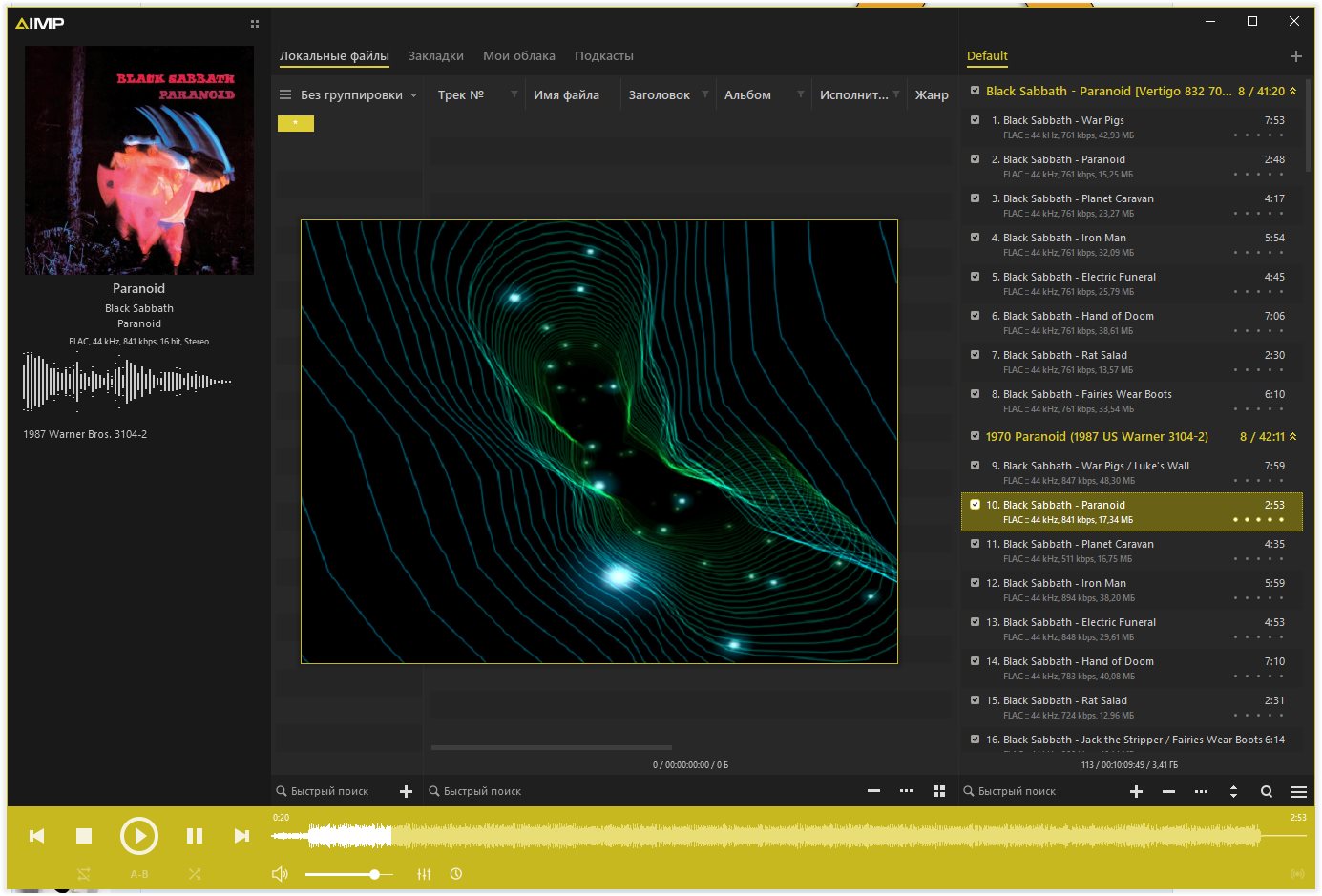Mute sound with the speaker icon
The image size is (1322, 896).
(280, 874)
